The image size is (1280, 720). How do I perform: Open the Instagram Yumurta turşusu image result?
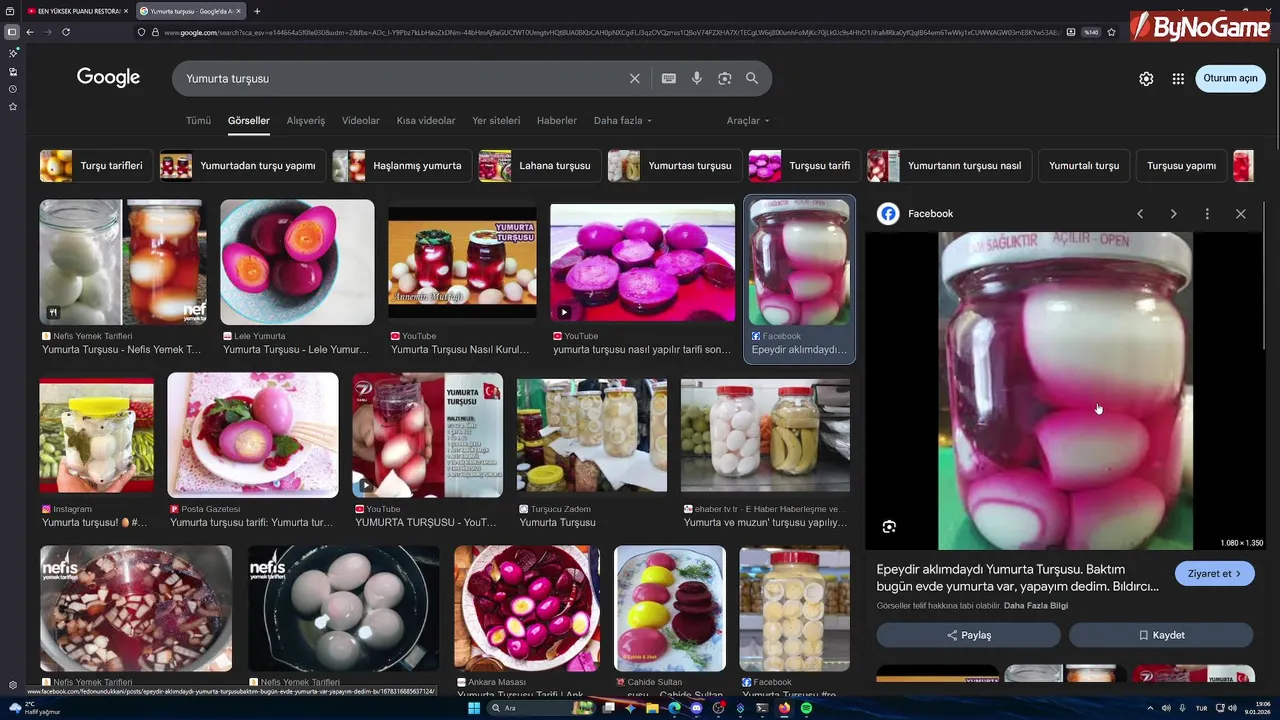coord(97,435)
